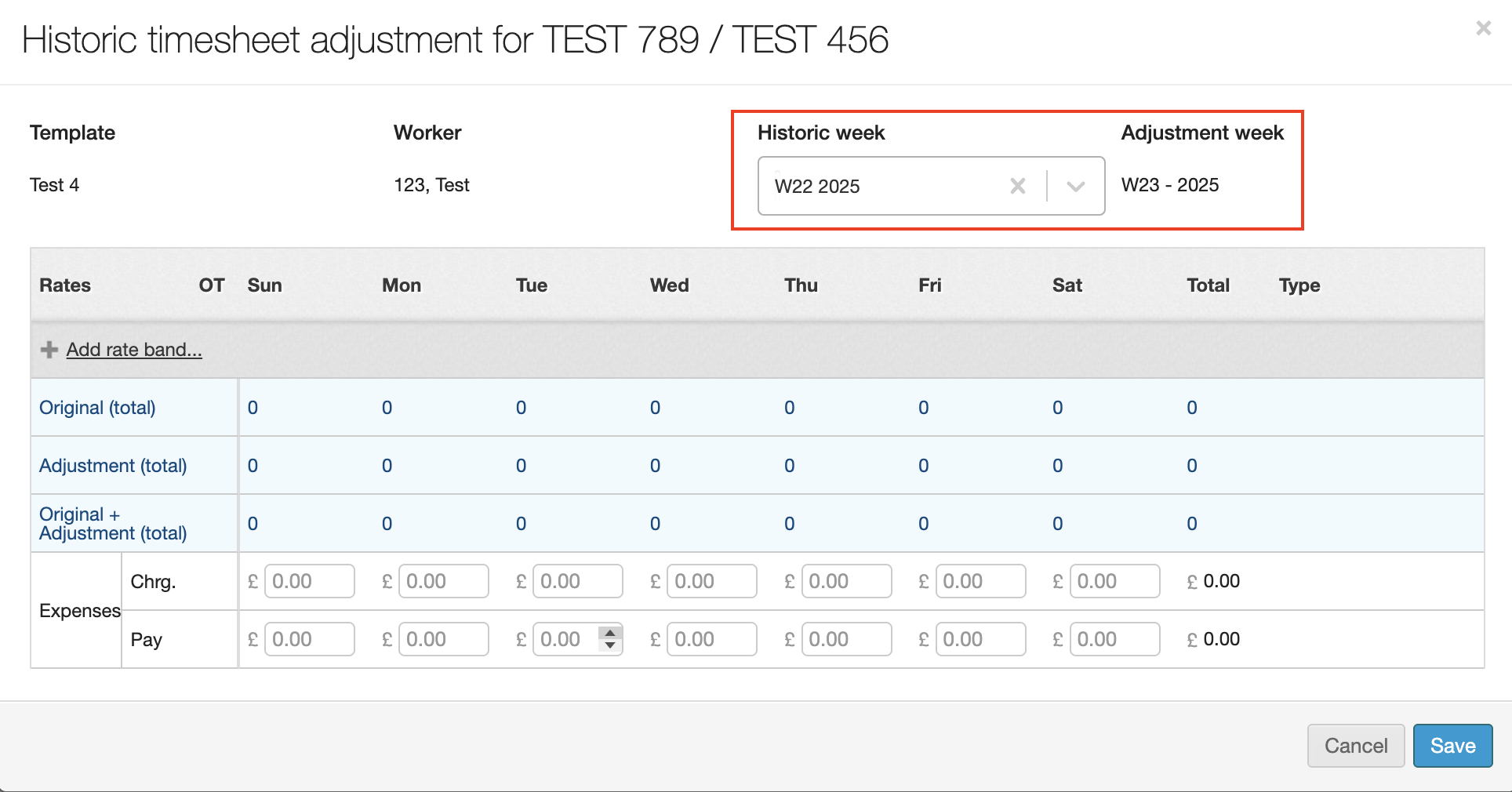The height and width of the screenshot is (792, 1512).
Task: Increase Tuesday Pay expense with up arrow
Action: coord(610,633)
